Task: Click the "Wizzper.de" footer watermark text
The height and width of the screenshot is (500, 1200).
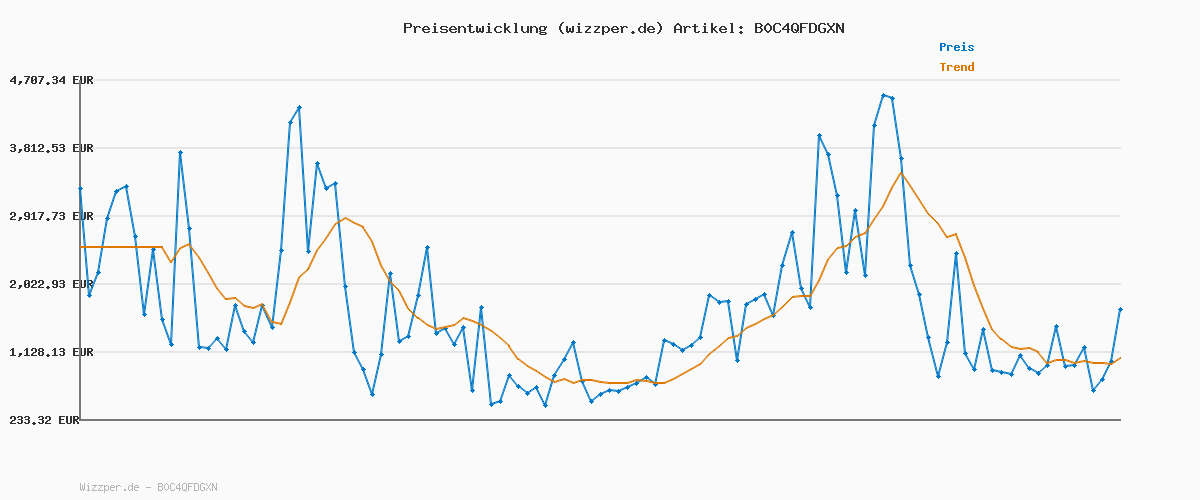Action: click(109, 487)
